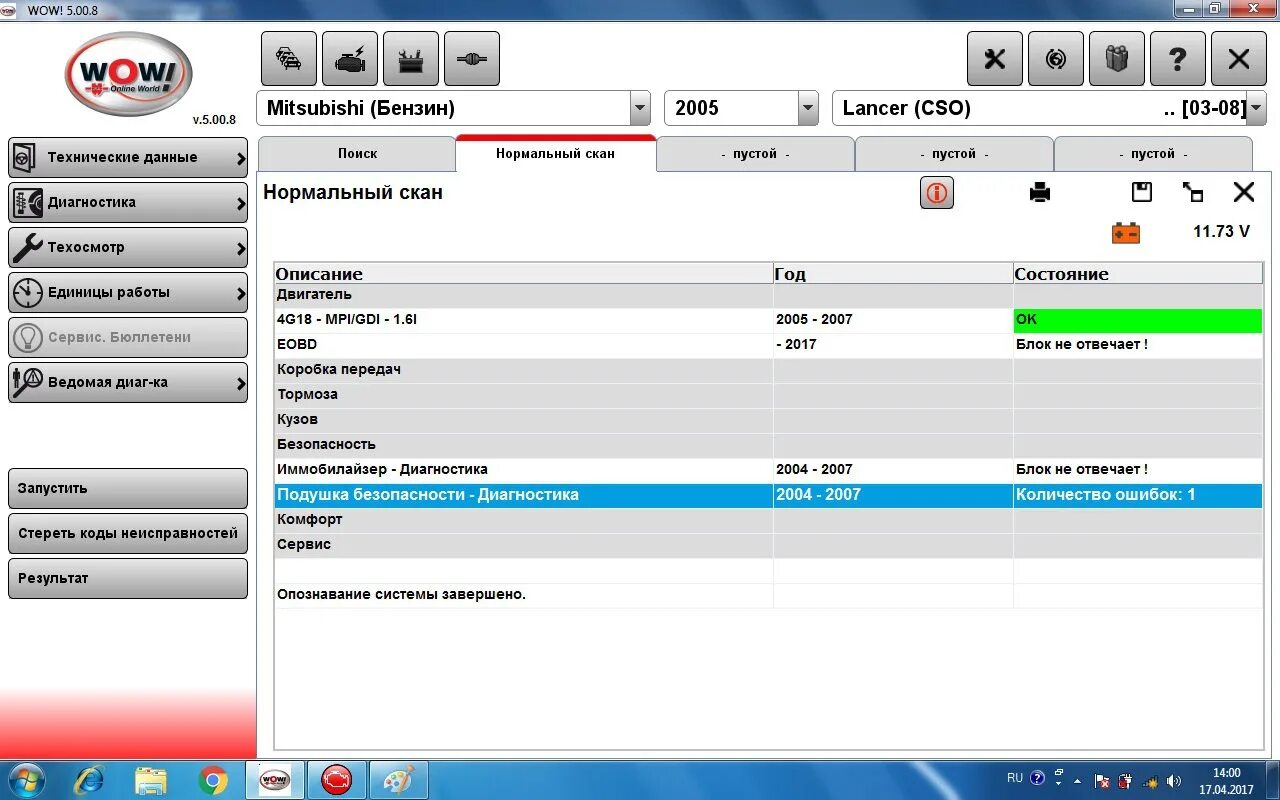Toggle full-size view of scan panel

tap(1193, 192)
